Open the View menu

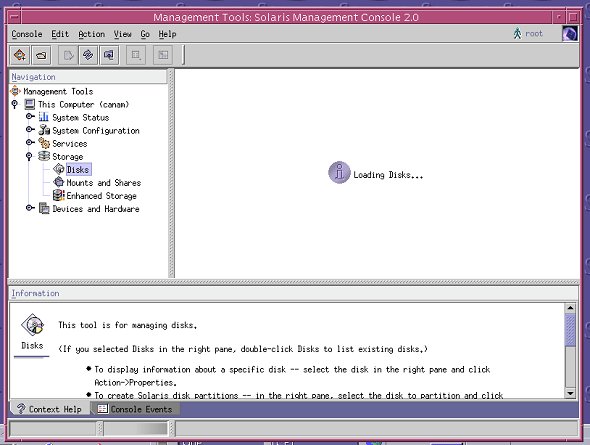pos(123,34)
